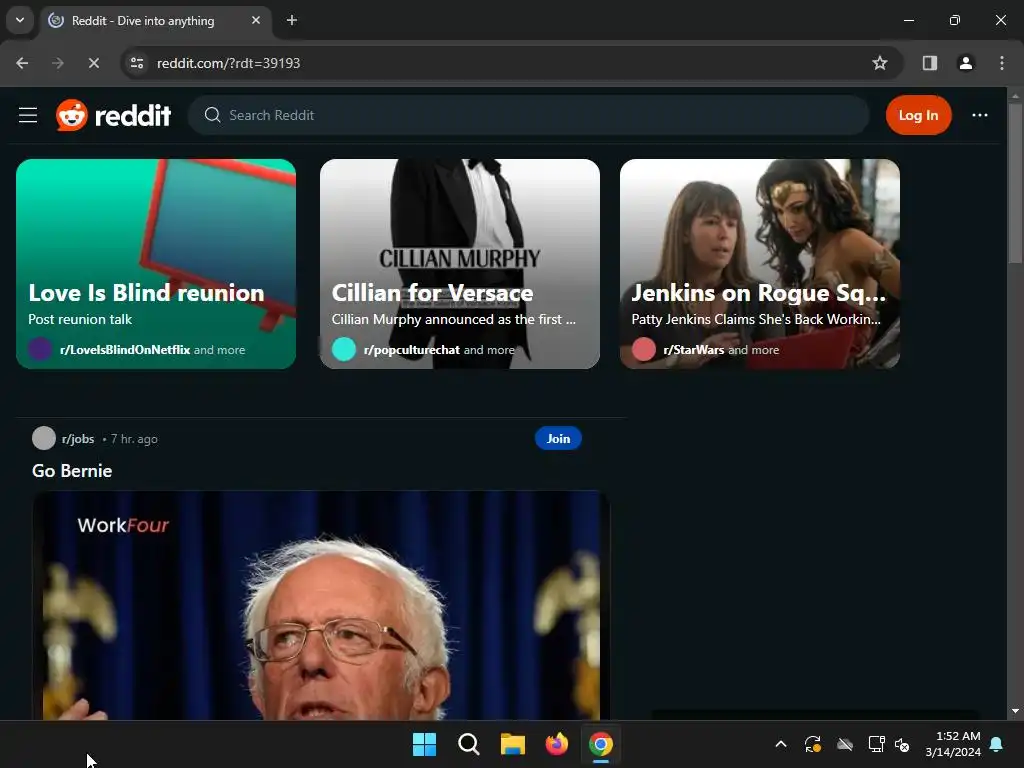This screenshot has width=1024, height=768.
Task: Open the Chrome three-dot menu
Action: click(x=1001, y=63)
